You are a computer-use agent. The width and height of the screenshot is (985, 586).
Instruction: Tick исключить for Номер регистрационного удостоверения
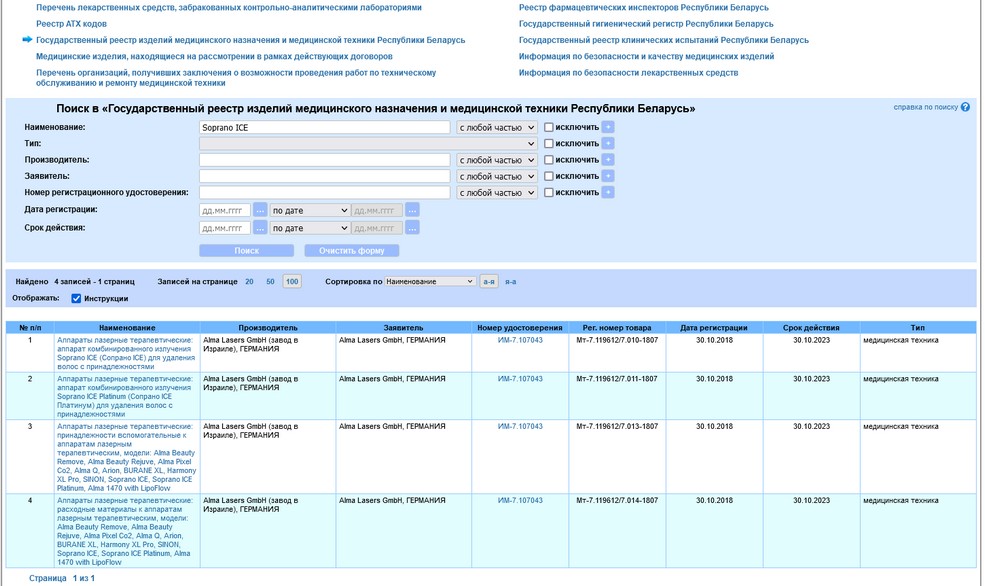tap(548, 193)
